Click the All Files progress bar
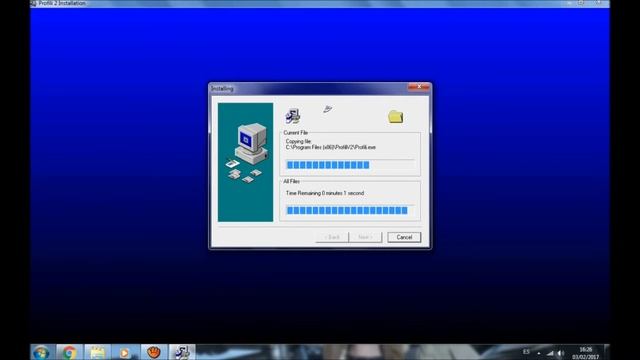Viewport: 640px width, 360px height. tap(350, 210)
